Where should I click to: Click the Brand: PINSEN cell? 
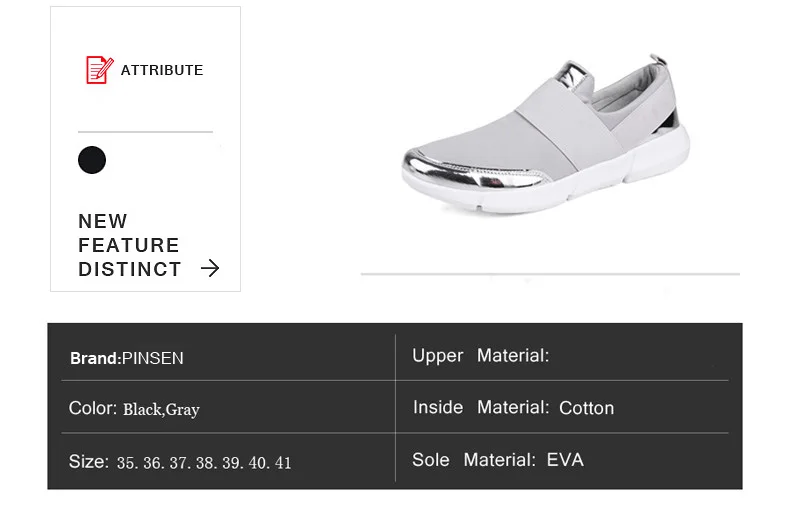coord(127,358)
